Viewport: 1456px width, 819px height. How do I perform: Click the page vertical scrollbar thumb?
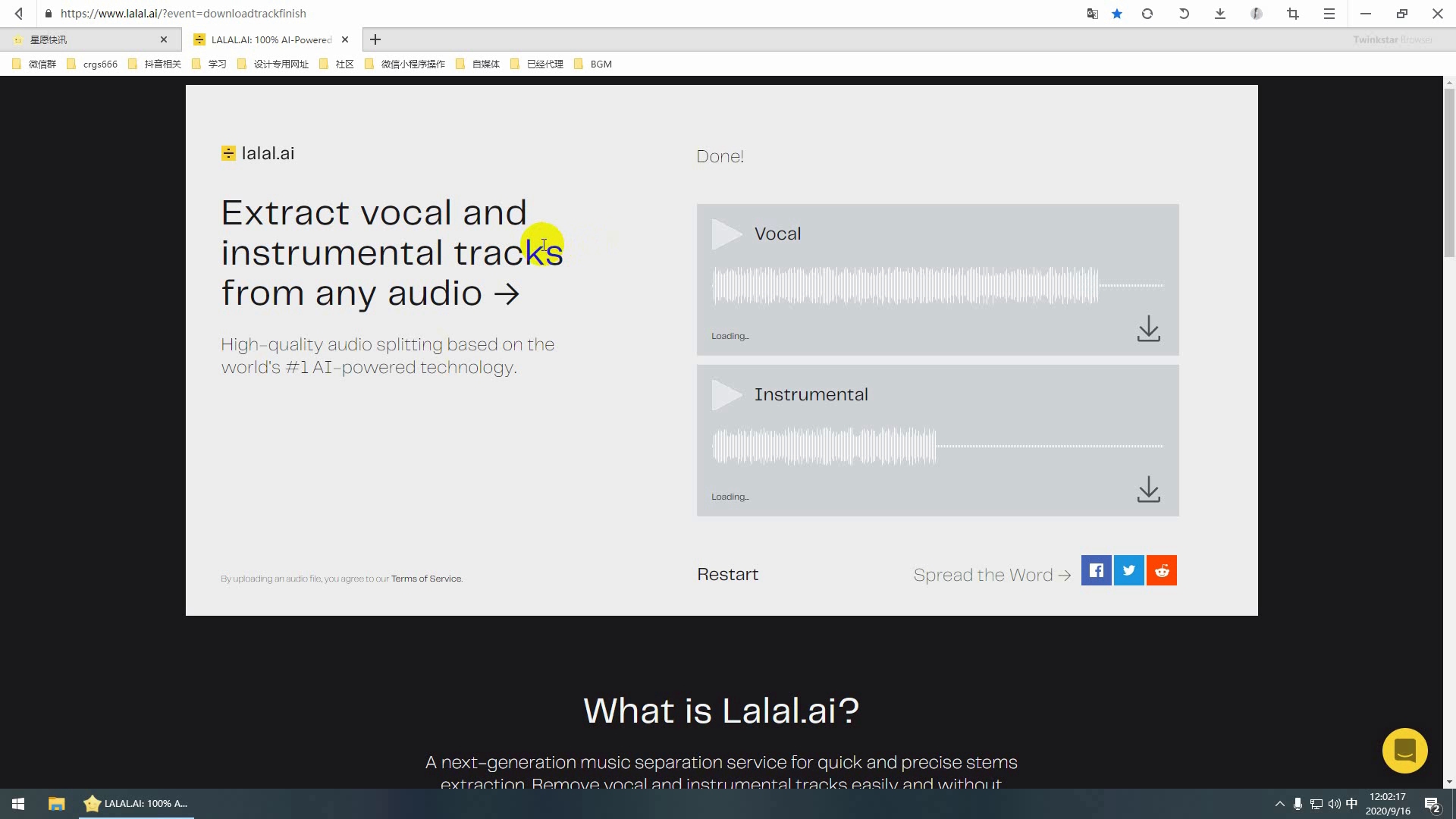(x=1449, y=173)
